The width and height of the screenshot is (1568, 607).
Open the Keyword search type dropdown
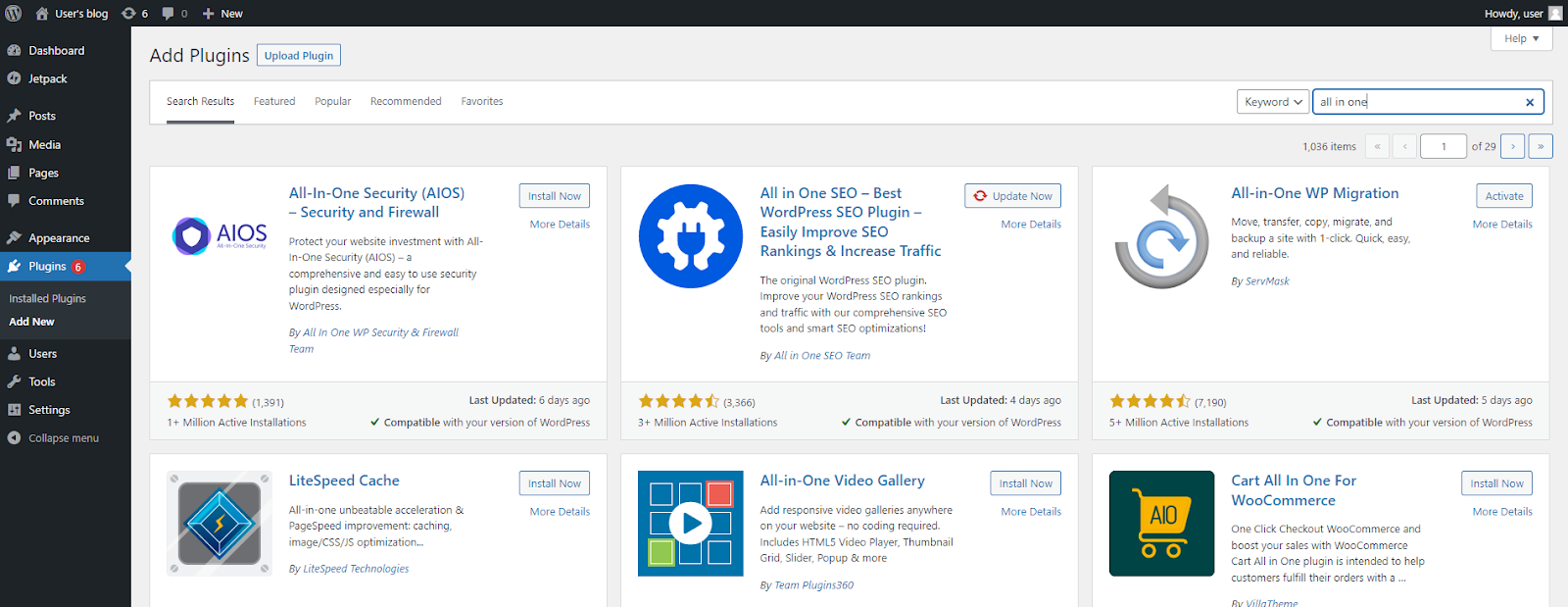tap(1273, 102)
